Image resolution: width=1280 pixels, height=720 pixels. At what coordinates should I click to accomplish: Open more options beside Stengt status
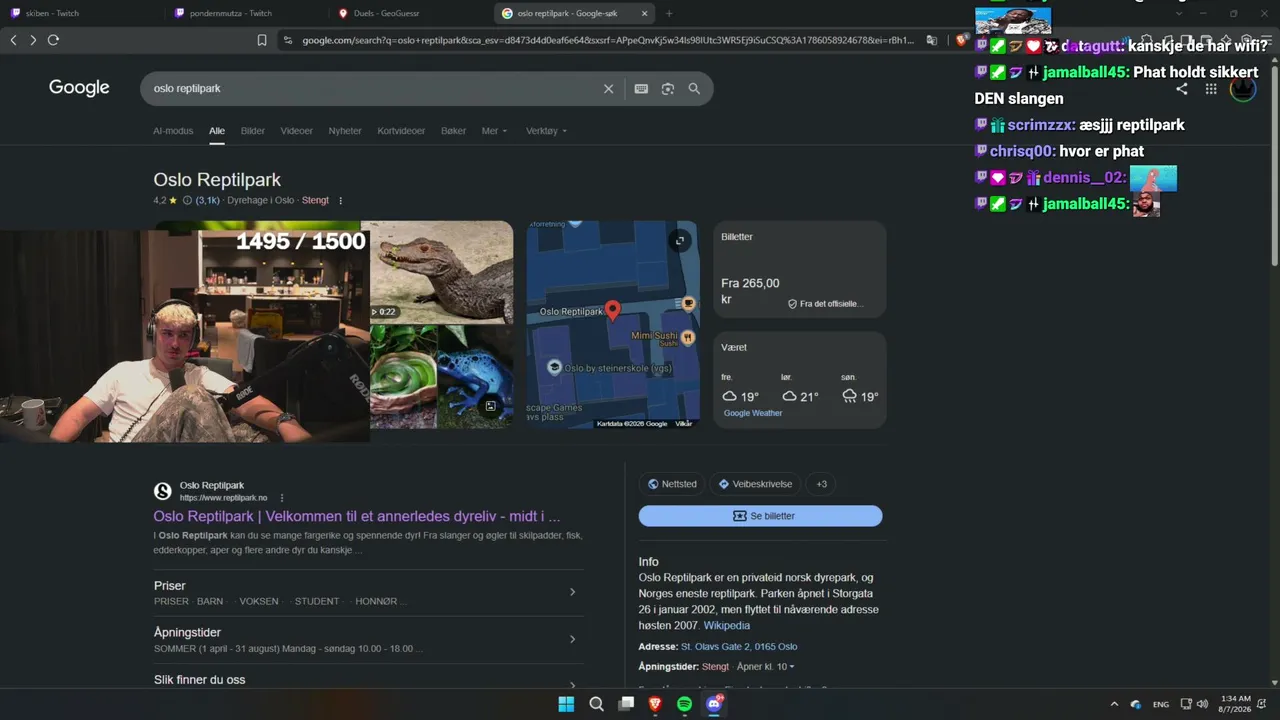click(x=340, y=201)
